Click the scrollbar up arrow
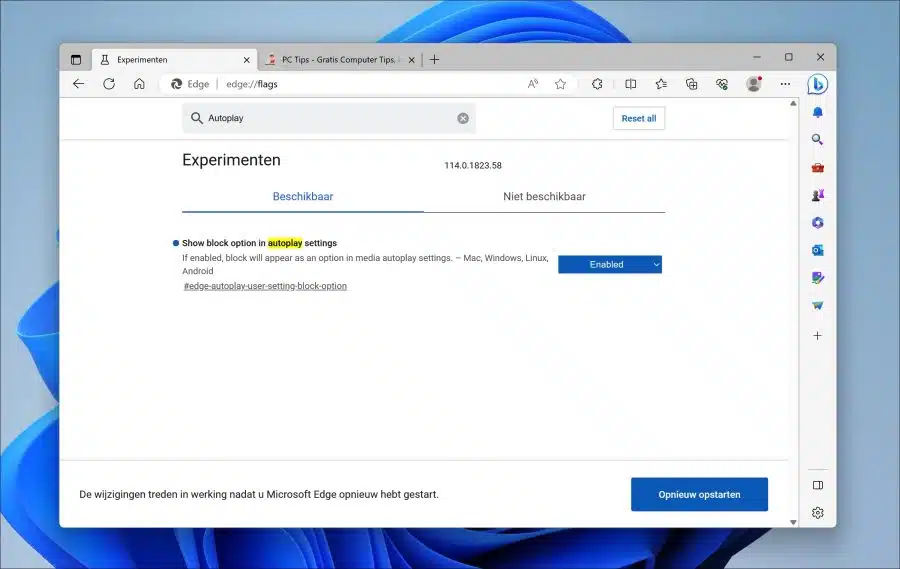 (793, 104)
